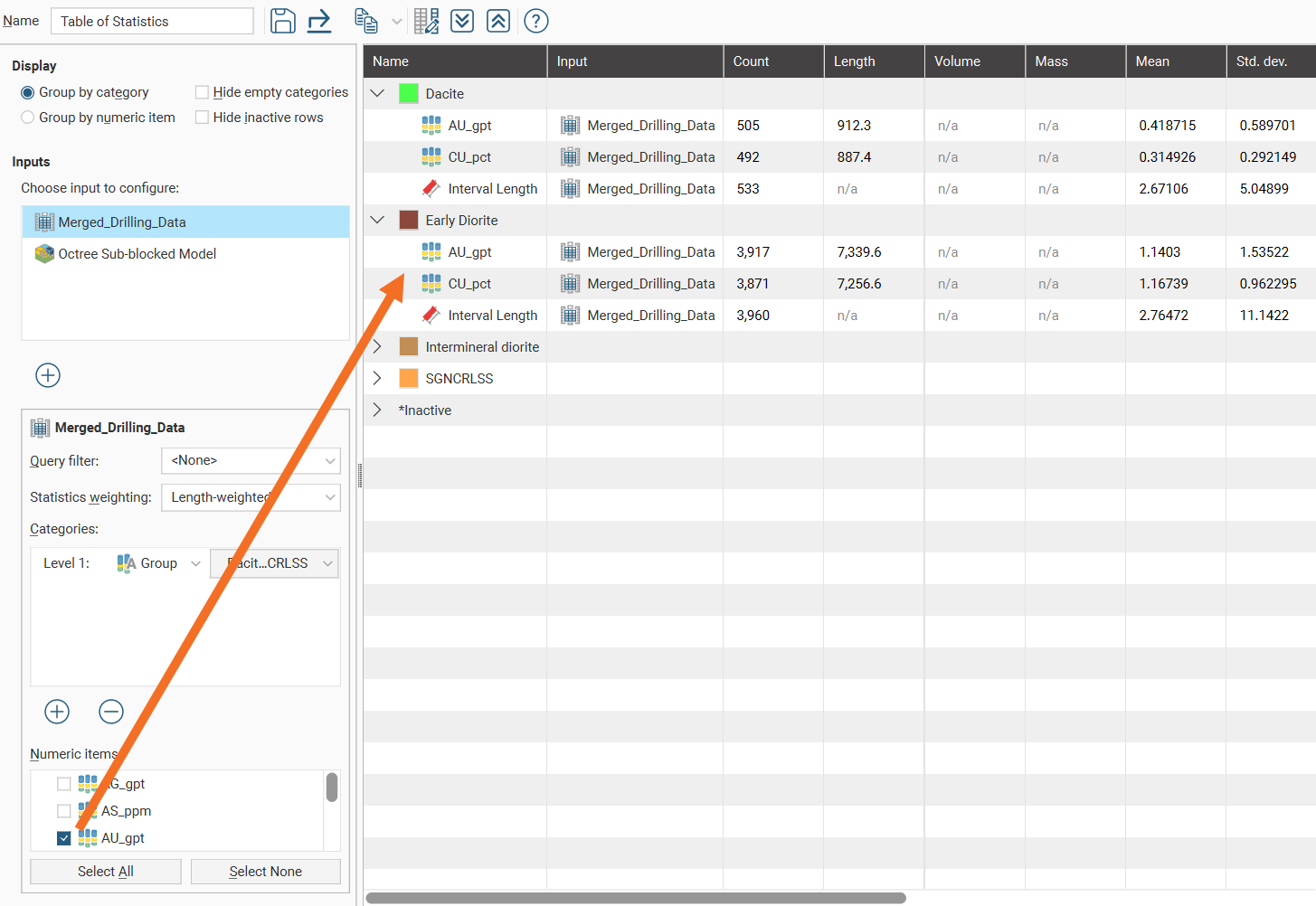1316x906 pixels.
Task: Click the Copy documents icon in toolbar
Action: tap(365, 21)
